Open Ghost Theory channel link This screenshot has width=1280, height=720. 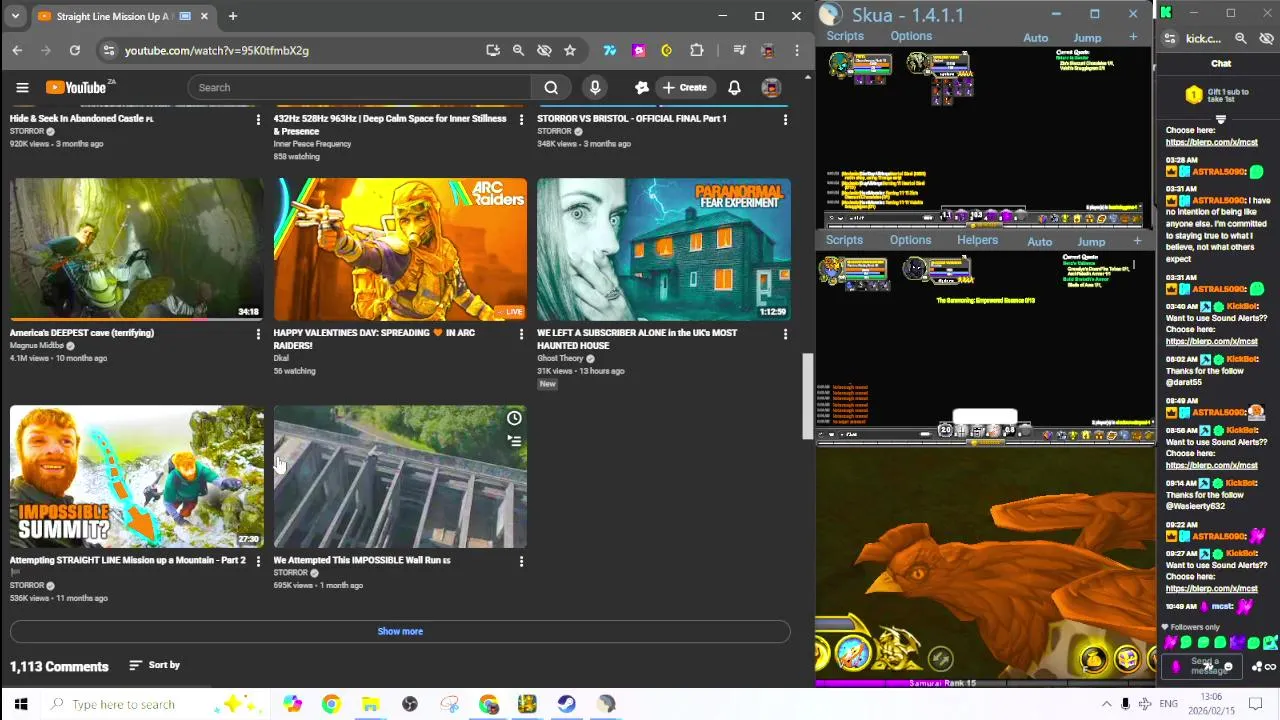(560, 359)
